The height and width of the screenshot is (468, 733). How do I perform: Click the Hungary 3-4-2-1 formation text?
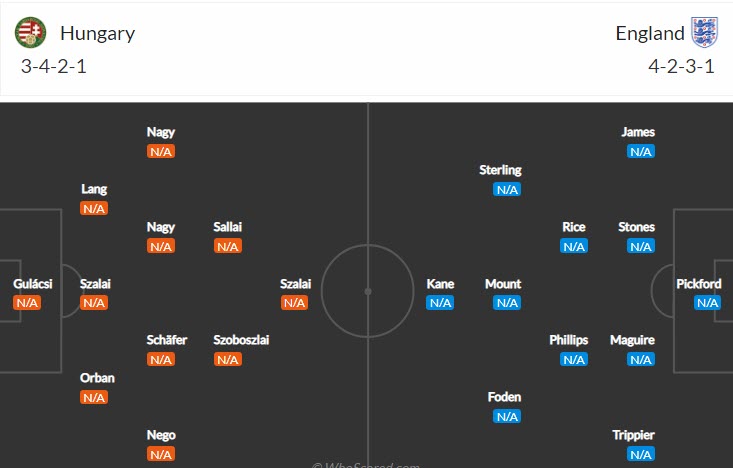60,67
